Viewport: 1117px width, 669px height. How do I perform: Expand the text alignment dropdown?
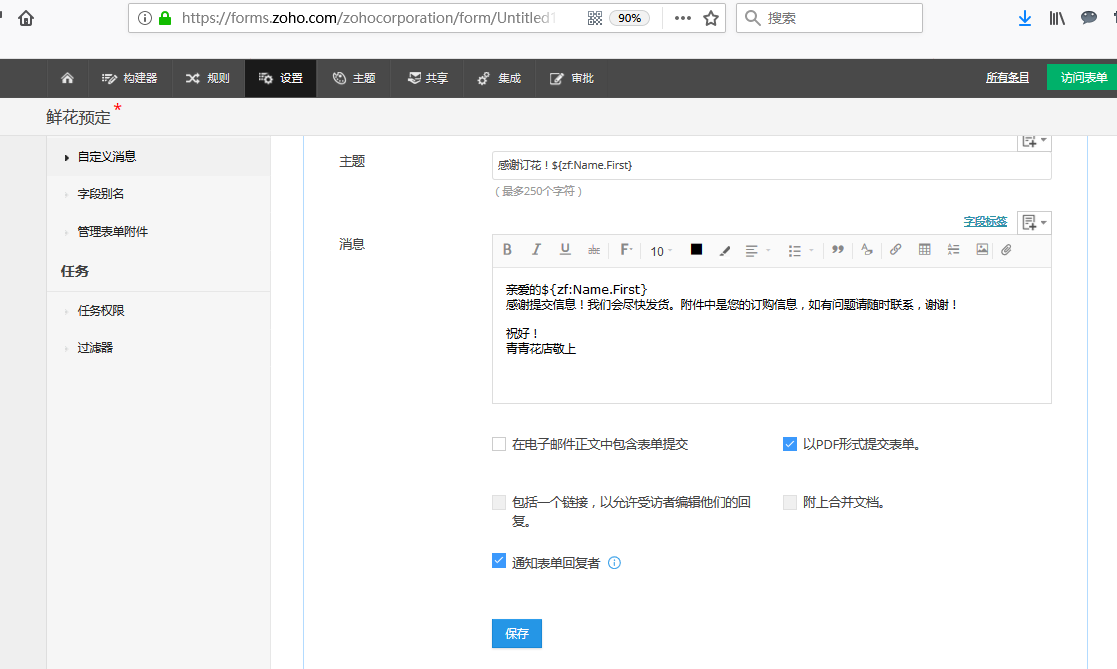tap(758, 251)
